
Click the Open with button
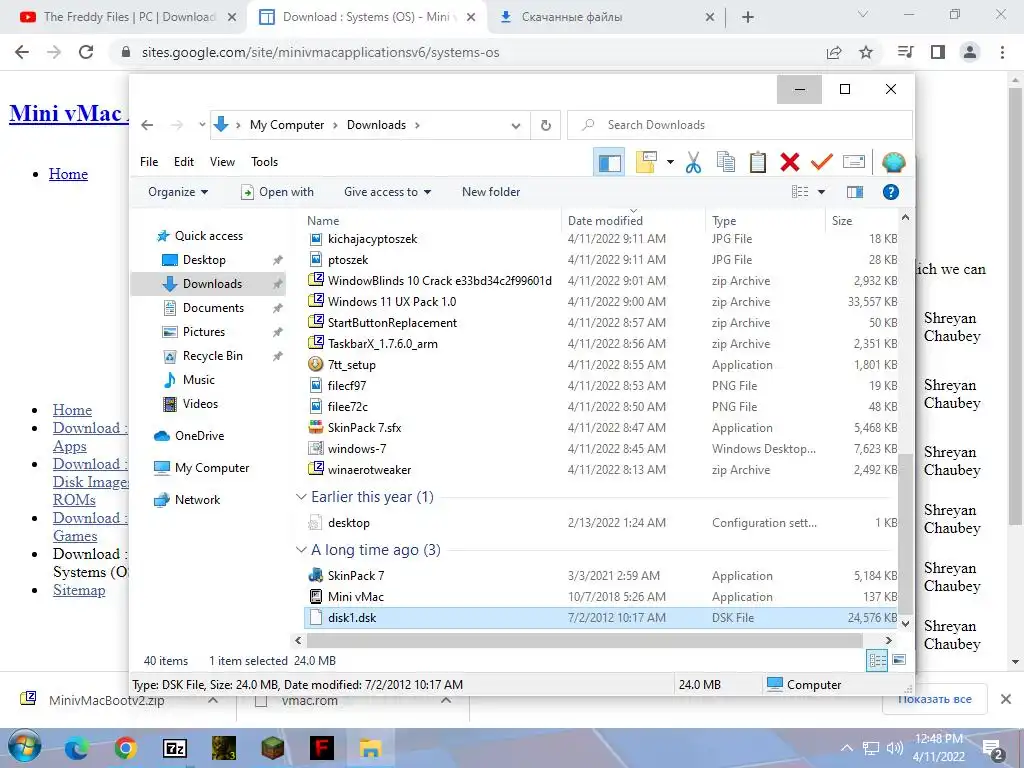tap(278, 192)
